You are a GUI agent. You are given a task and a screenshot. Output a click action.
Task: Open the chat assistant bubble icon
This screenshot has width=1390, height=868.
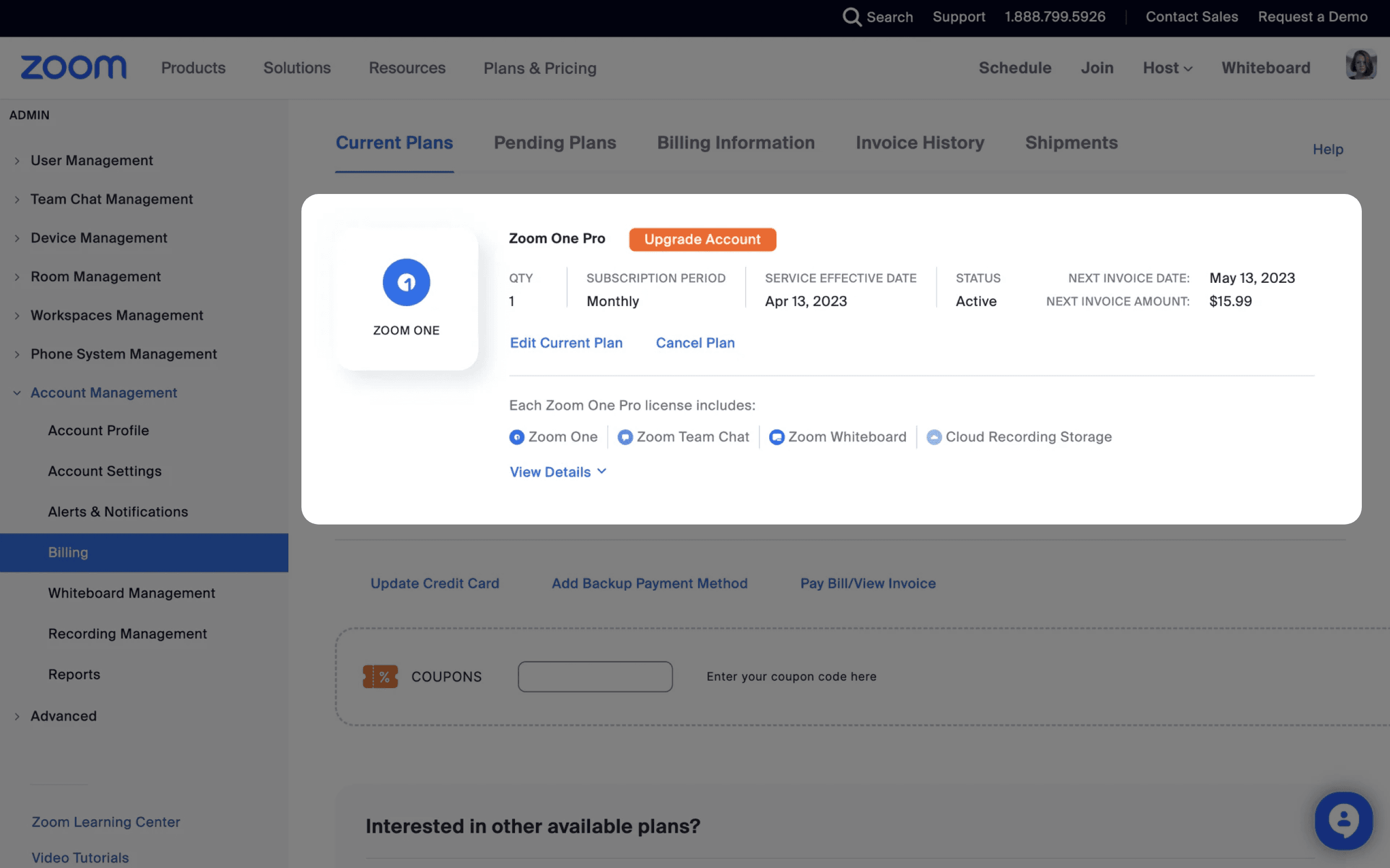pos(1343,820)
